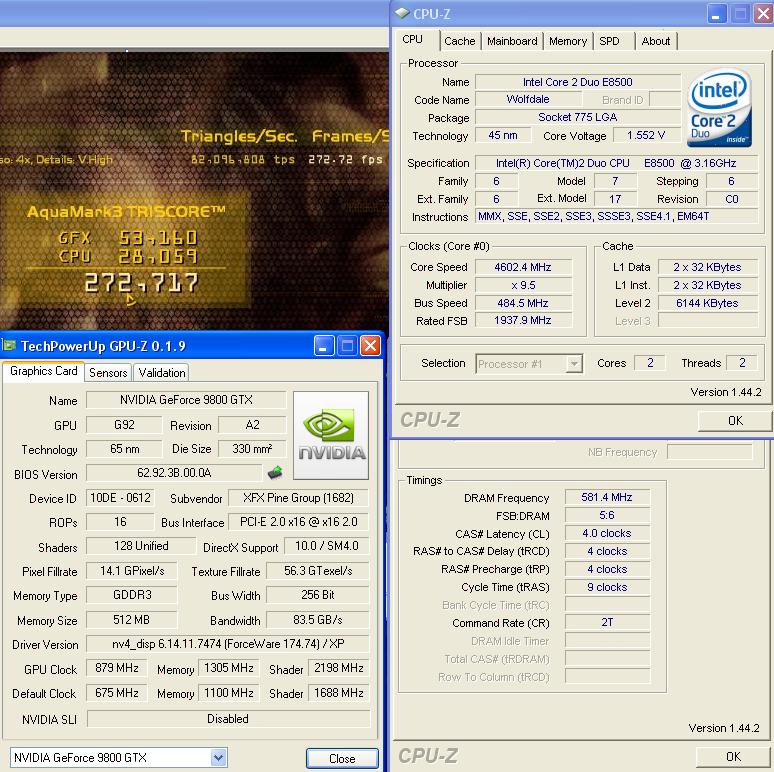Close the GPU-Z window with X
This screenshot has height=772, width=774.
click(370, 346)
